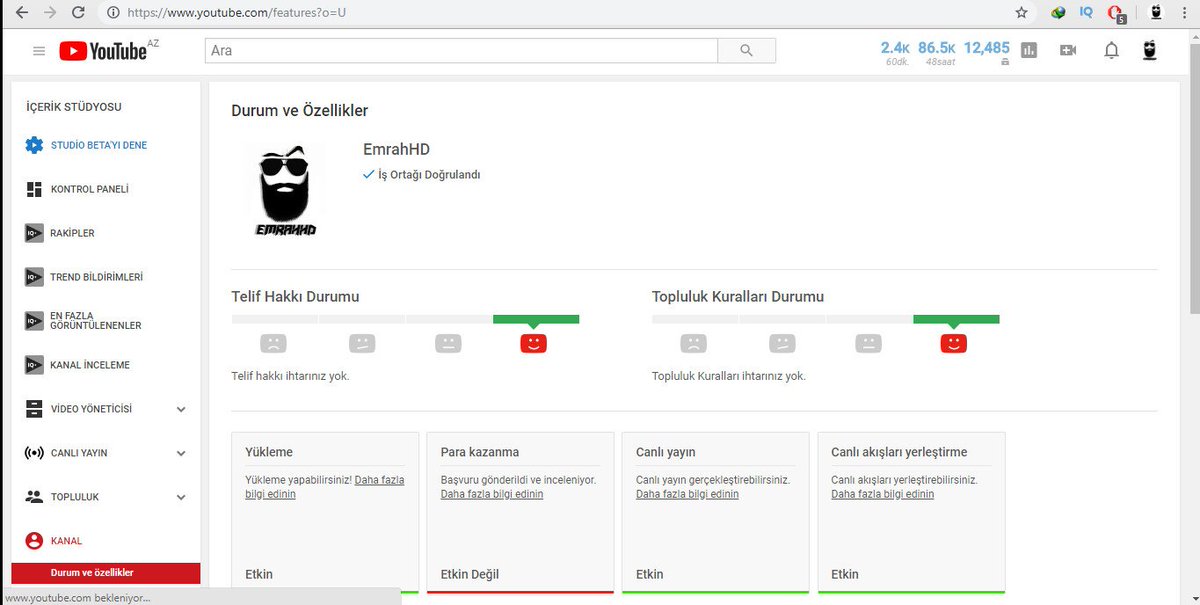Screen dimensions: 1200x605
Task: Click the red happy face under Telif Hakkı
Action: tap(534, 343)
